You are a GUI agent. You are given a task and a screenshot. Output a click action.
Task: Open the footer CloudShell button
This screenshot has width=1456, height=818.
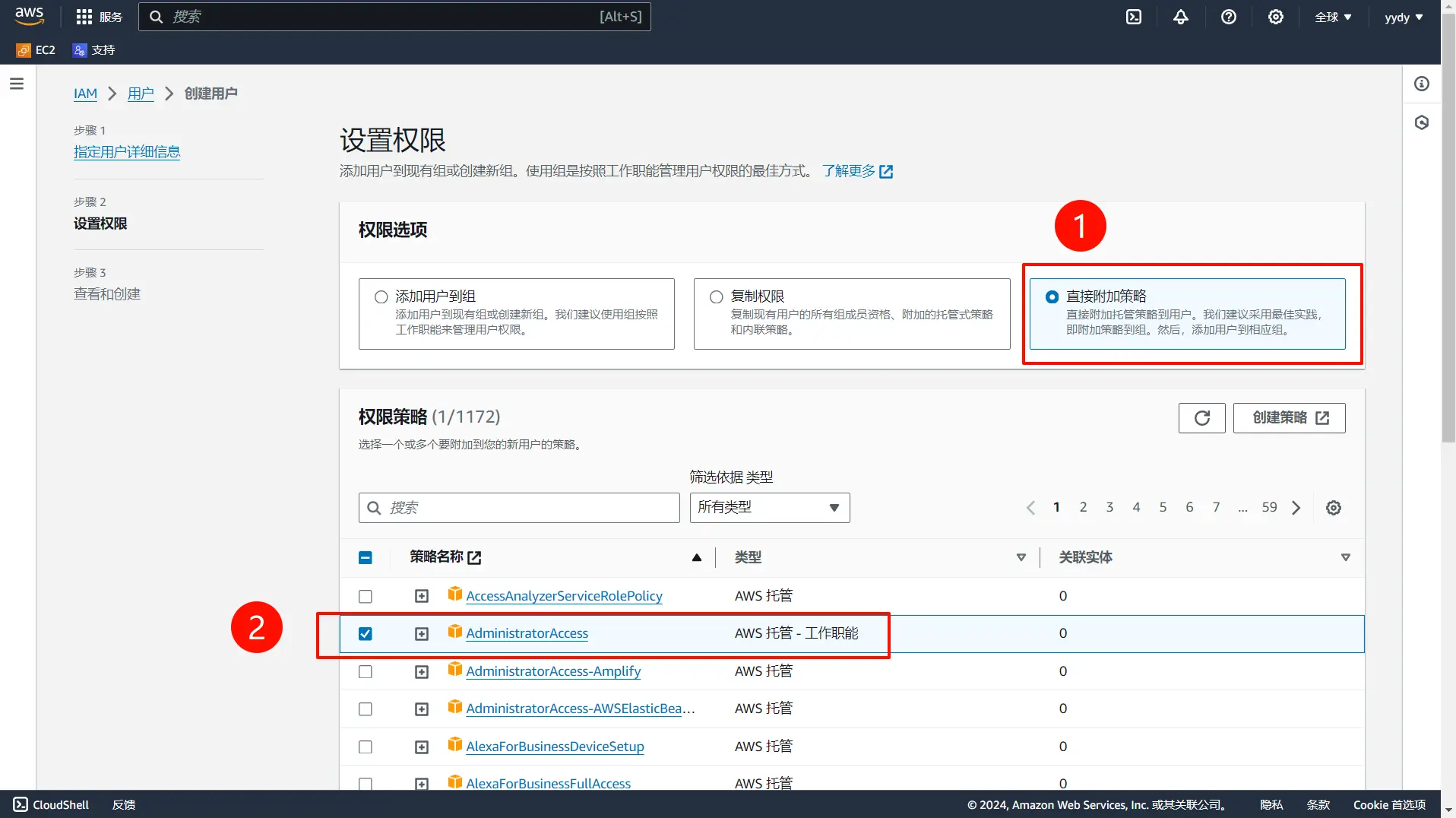pos(52,804)
